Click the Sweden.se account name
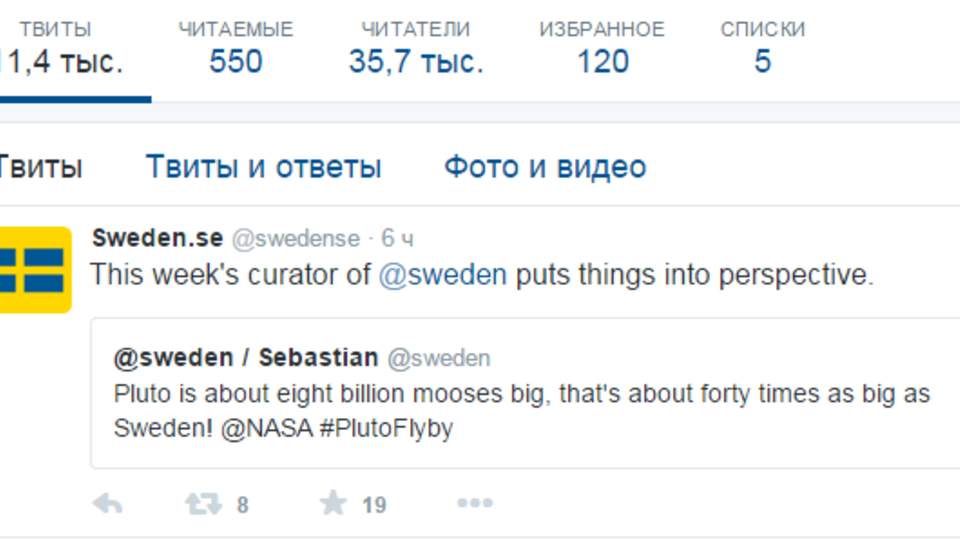960x540 pixels. click(x=157, y=238)
